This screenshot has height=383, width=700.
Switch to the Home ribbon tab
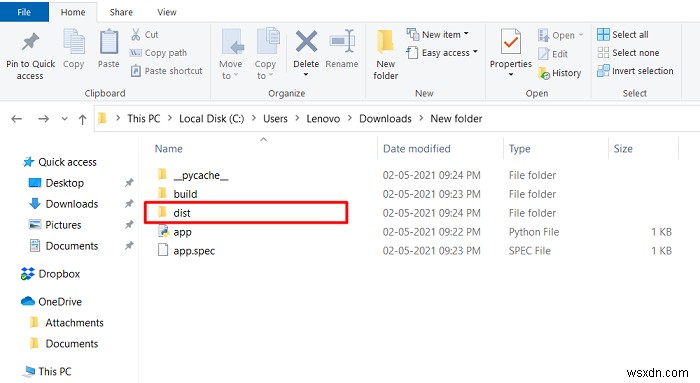(x=73, y=12)
